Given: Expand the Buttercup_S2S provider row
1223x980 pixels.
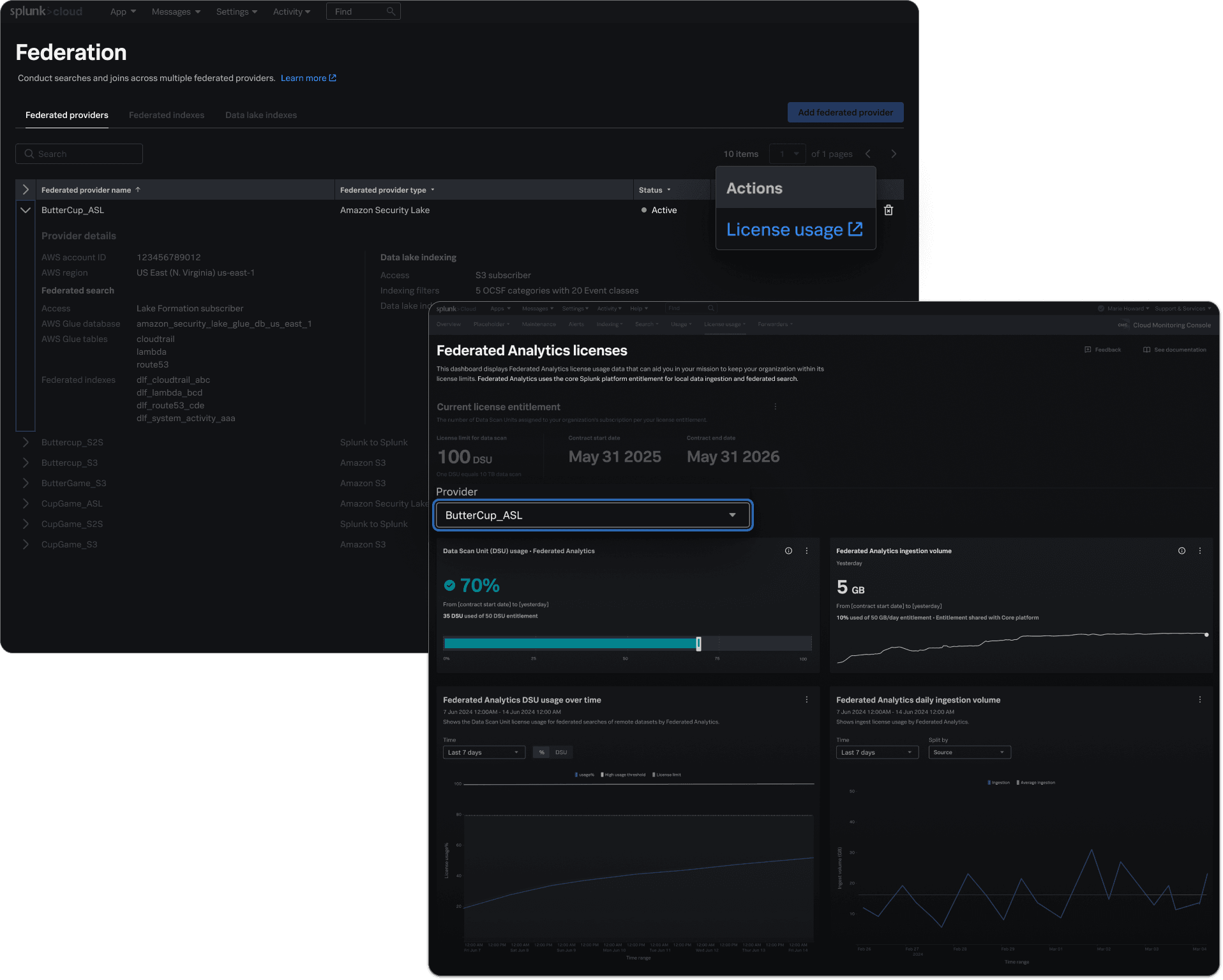Looking at the screenshot, I should click(x=26, y=442).
